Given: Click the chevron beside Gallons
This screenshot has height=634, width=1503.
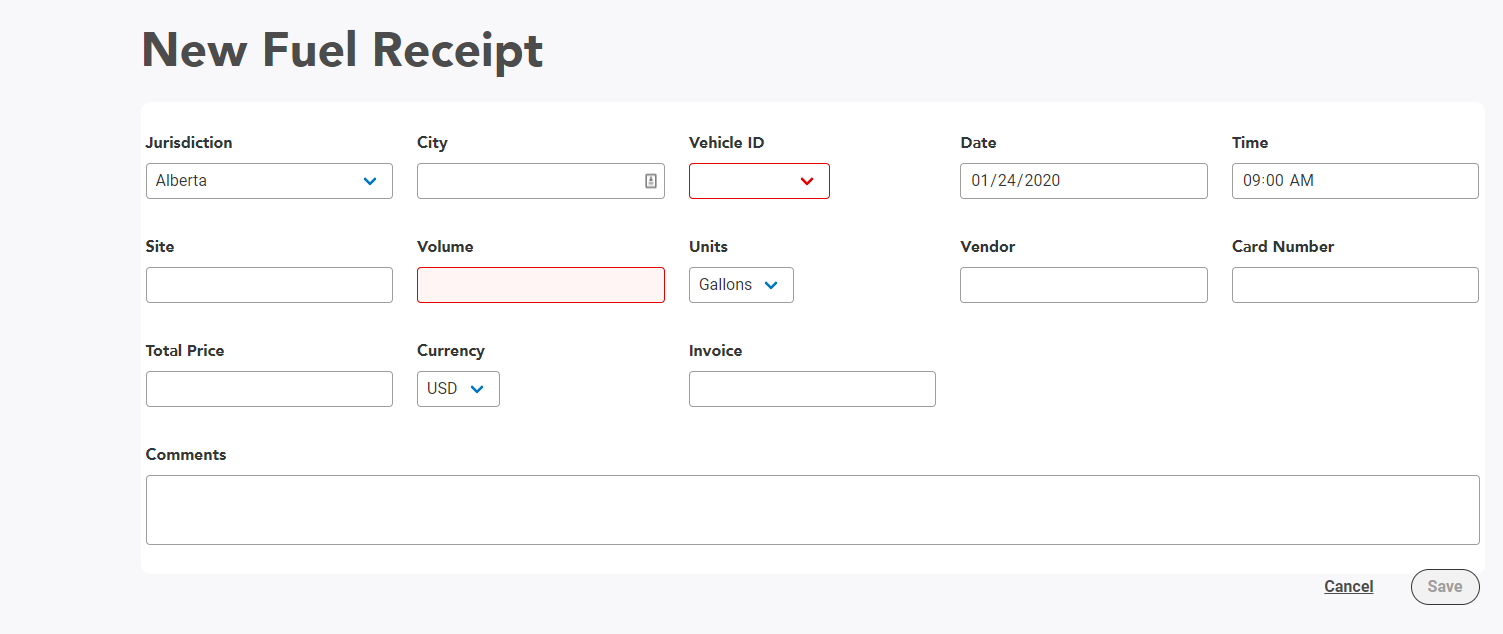Looking at the screenshot, I should (770, 284).
